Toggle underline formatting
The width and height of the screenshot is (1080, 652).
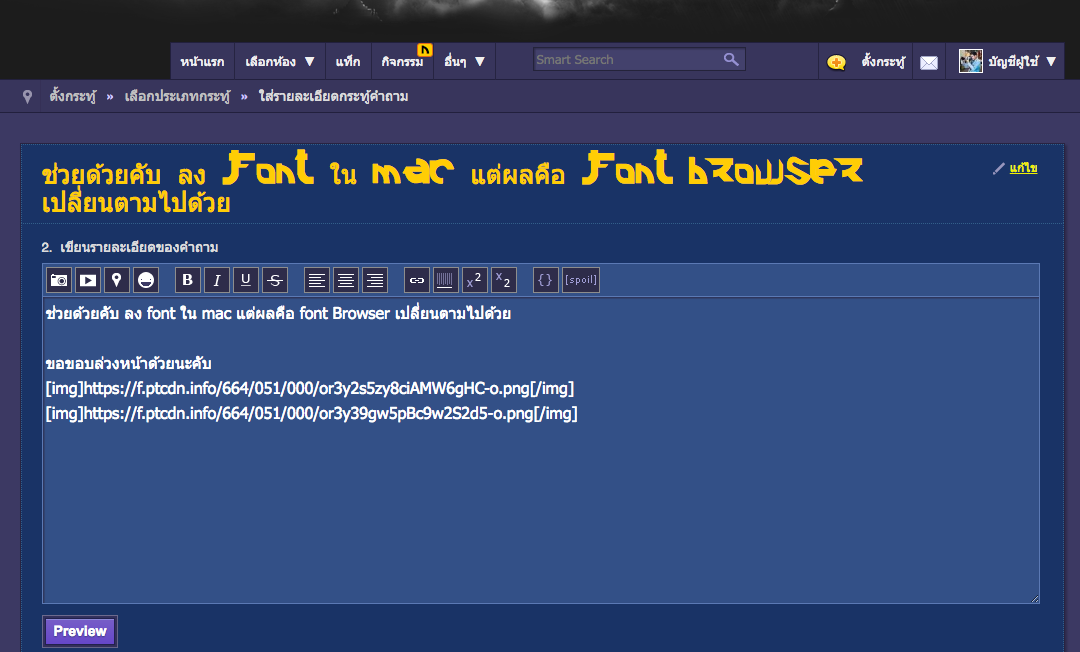pyautogui.click(x=245, y=280)
